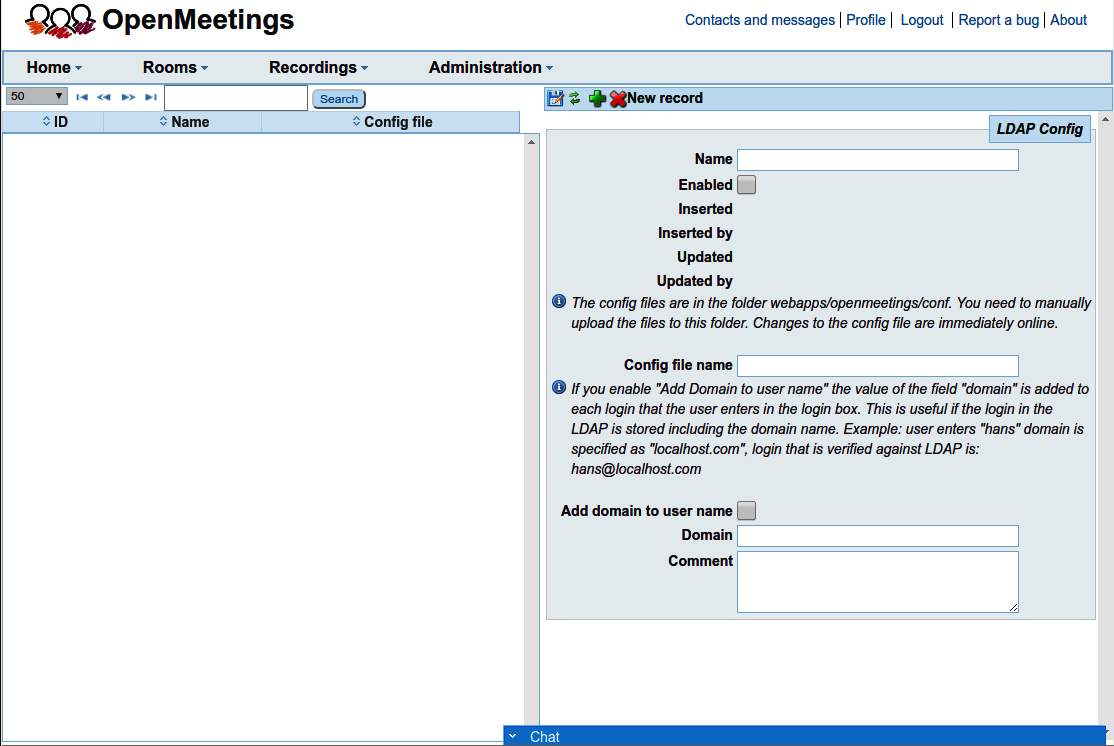Click scroll-up arrow of form panel scrollbar
1114x746 pixels.
click(x=1105, y=119)
